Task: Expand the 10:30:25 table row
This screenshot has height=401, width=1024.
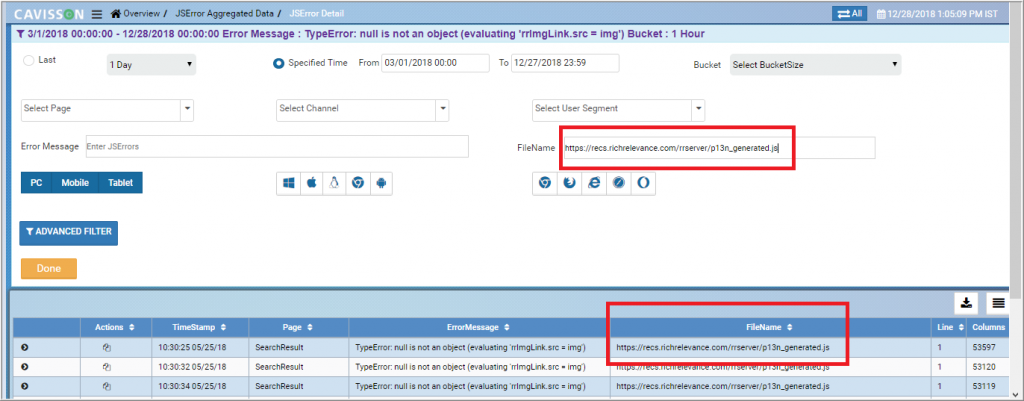Action: pyautogui.click(x=25, y=348)
